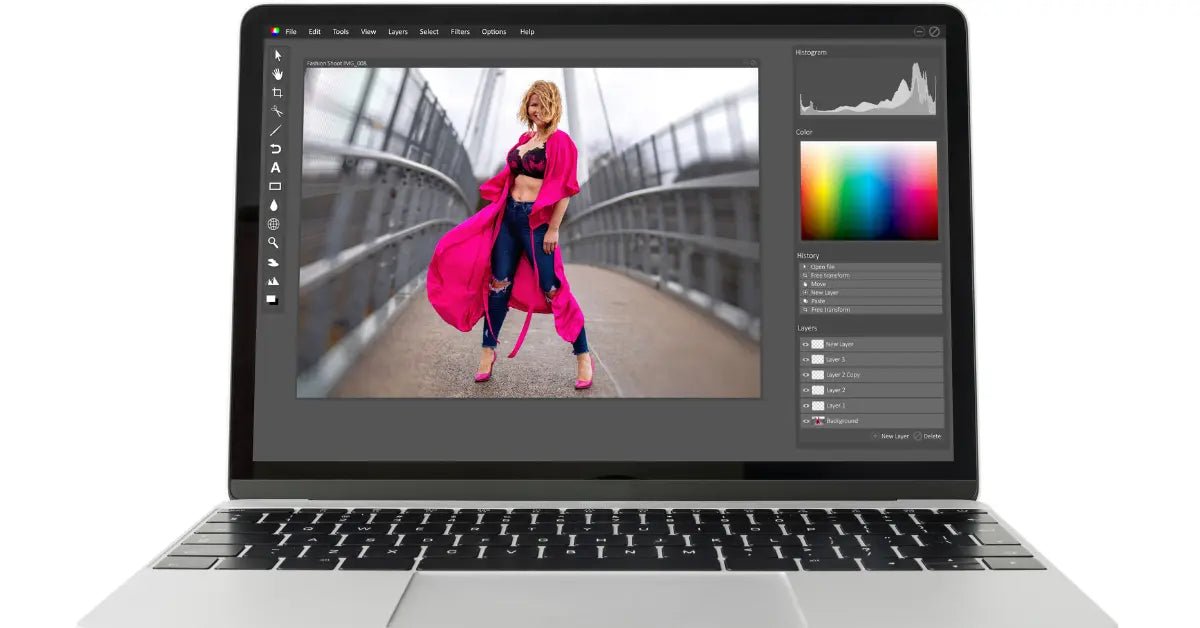Click the Text tool (A icon)
This screenshot has width=1200, height=628.
tap(276, 168)
